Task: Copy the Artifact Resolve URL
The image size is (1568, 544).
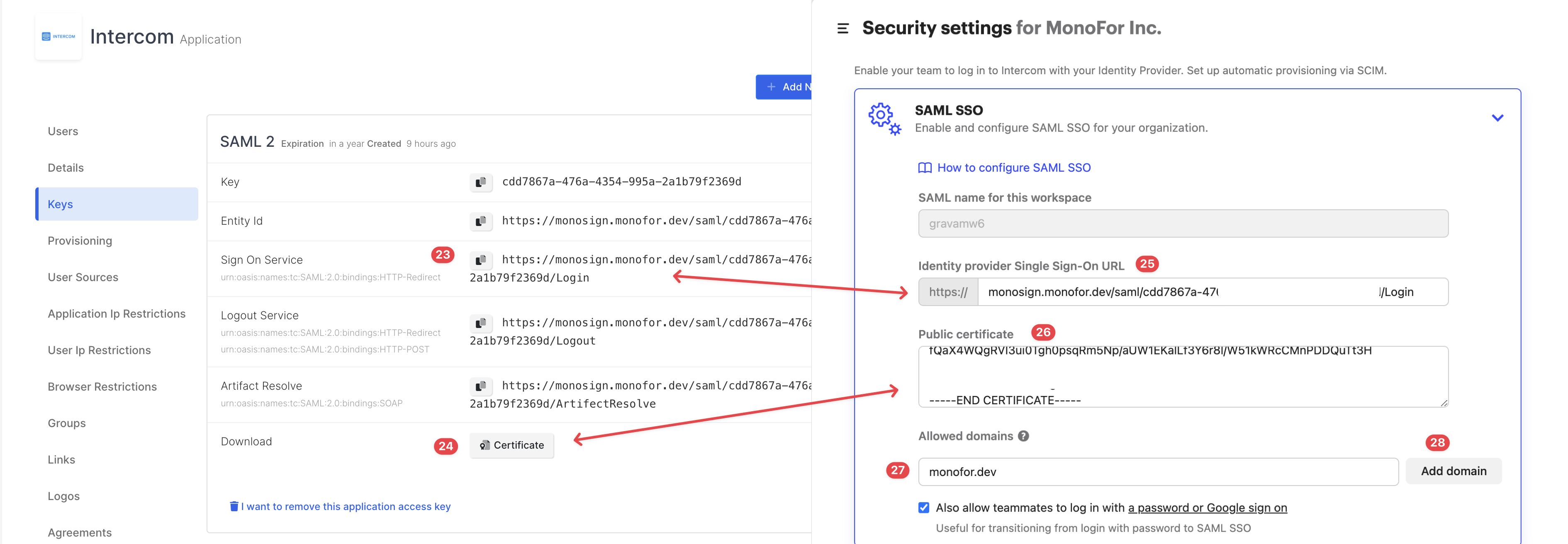Action: [x=480, y=386]
